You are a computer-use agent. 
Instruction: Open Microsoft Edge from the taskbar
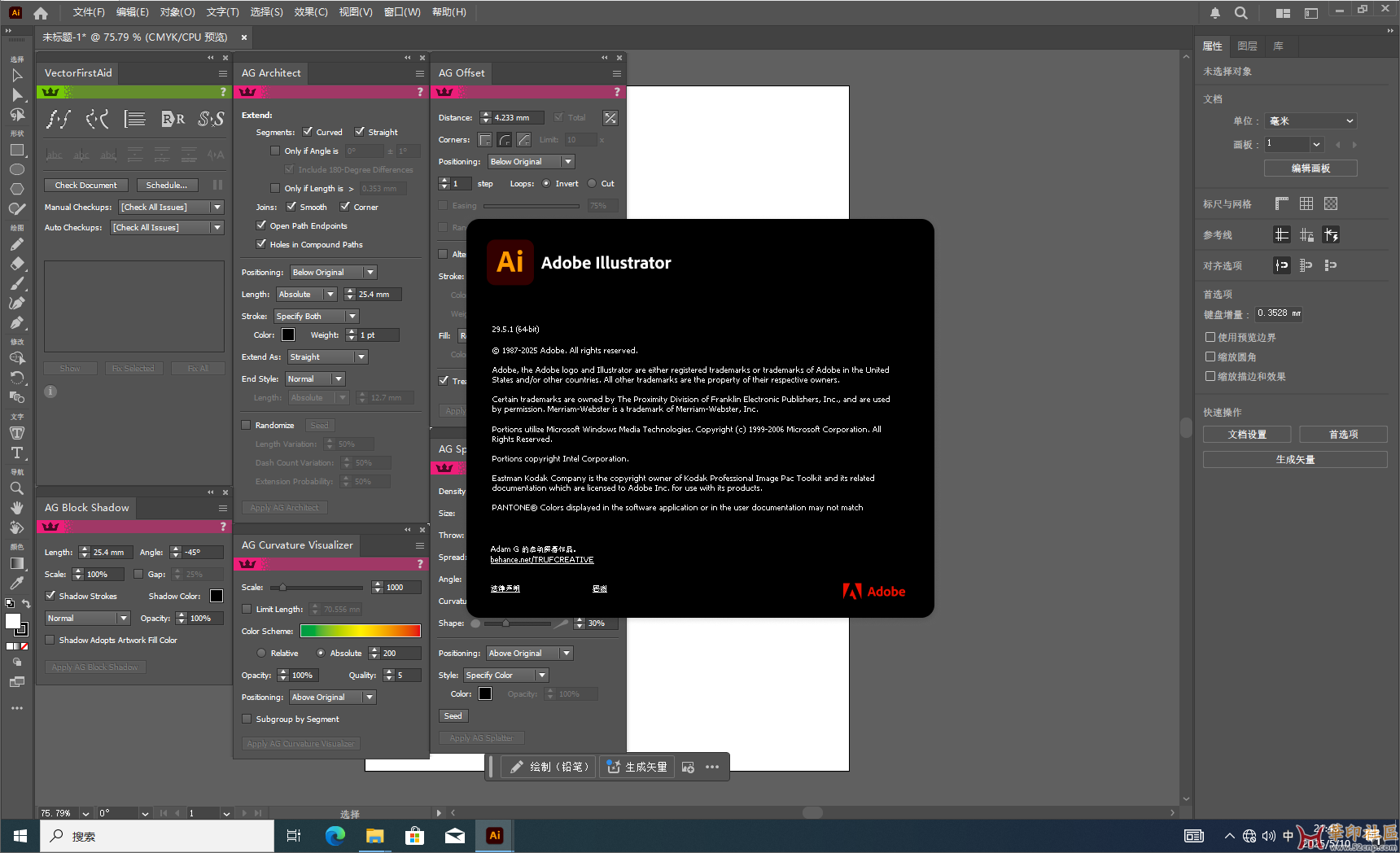pos(335,836)
